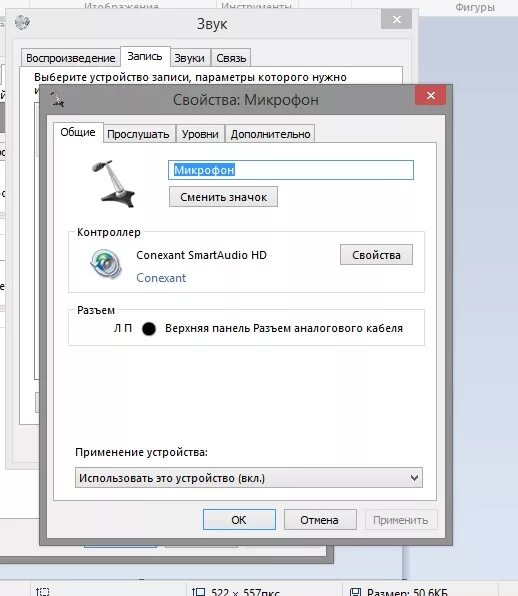Click the microphone title bar icon
Viewport: 518px width, 596px height.
point(57,100)
